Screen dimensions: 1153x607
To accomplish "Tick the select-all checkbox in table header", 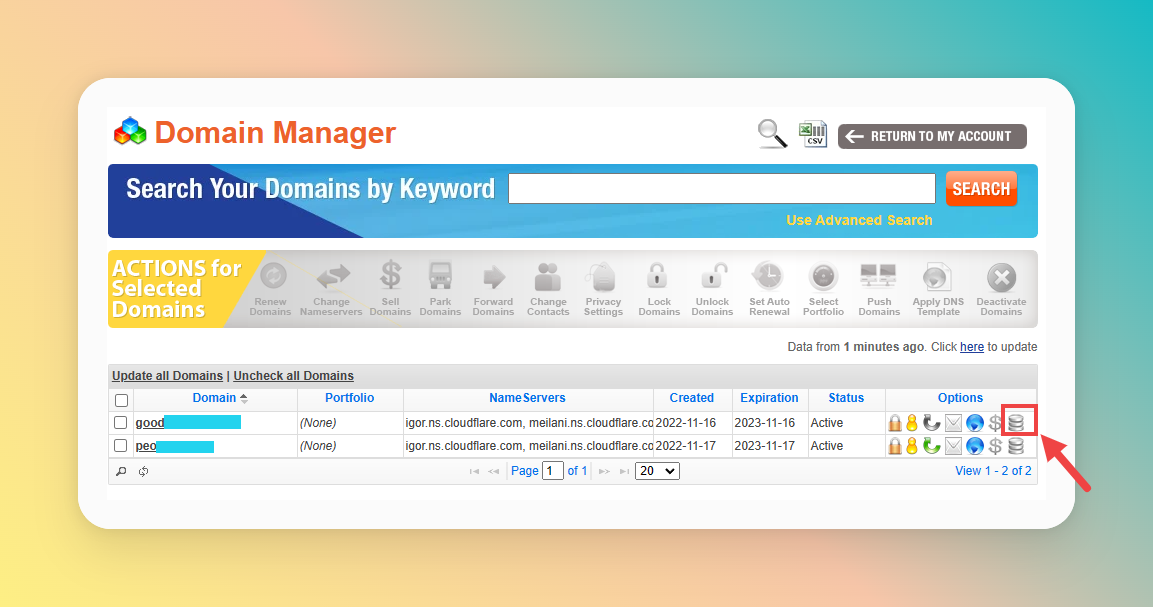I will [x=121, y=399].
